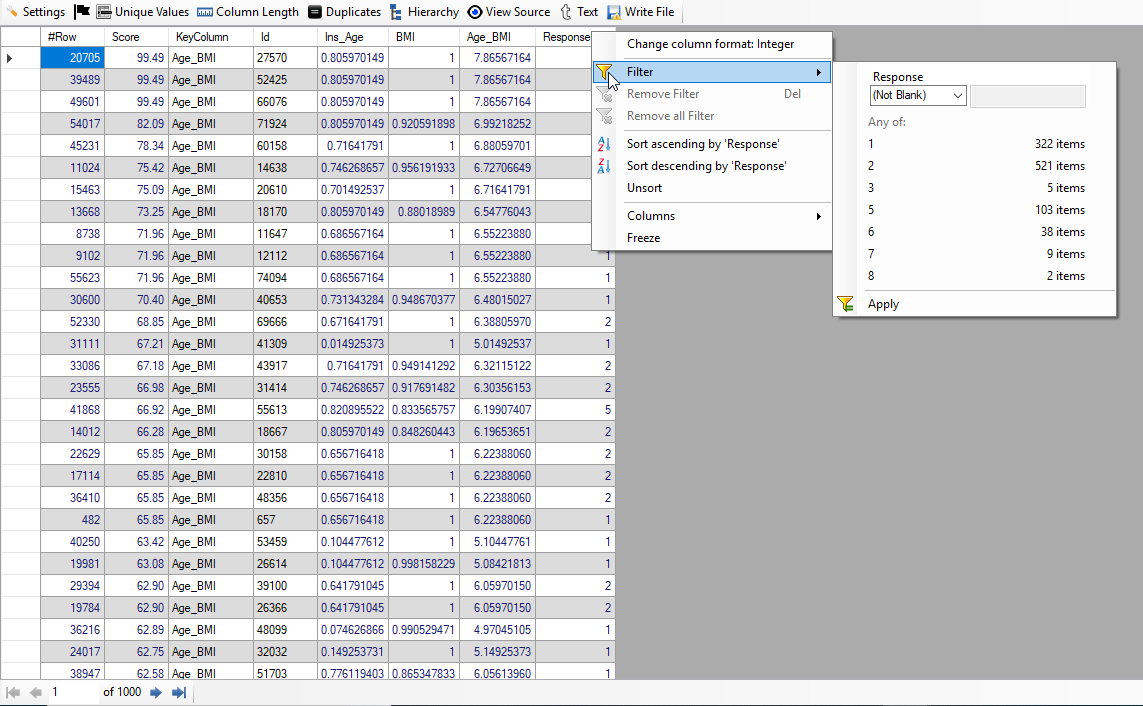Open the (Not Blank) filter operator dropdown
Viewport: 1143px width, 706px height.
pos(917,96)
